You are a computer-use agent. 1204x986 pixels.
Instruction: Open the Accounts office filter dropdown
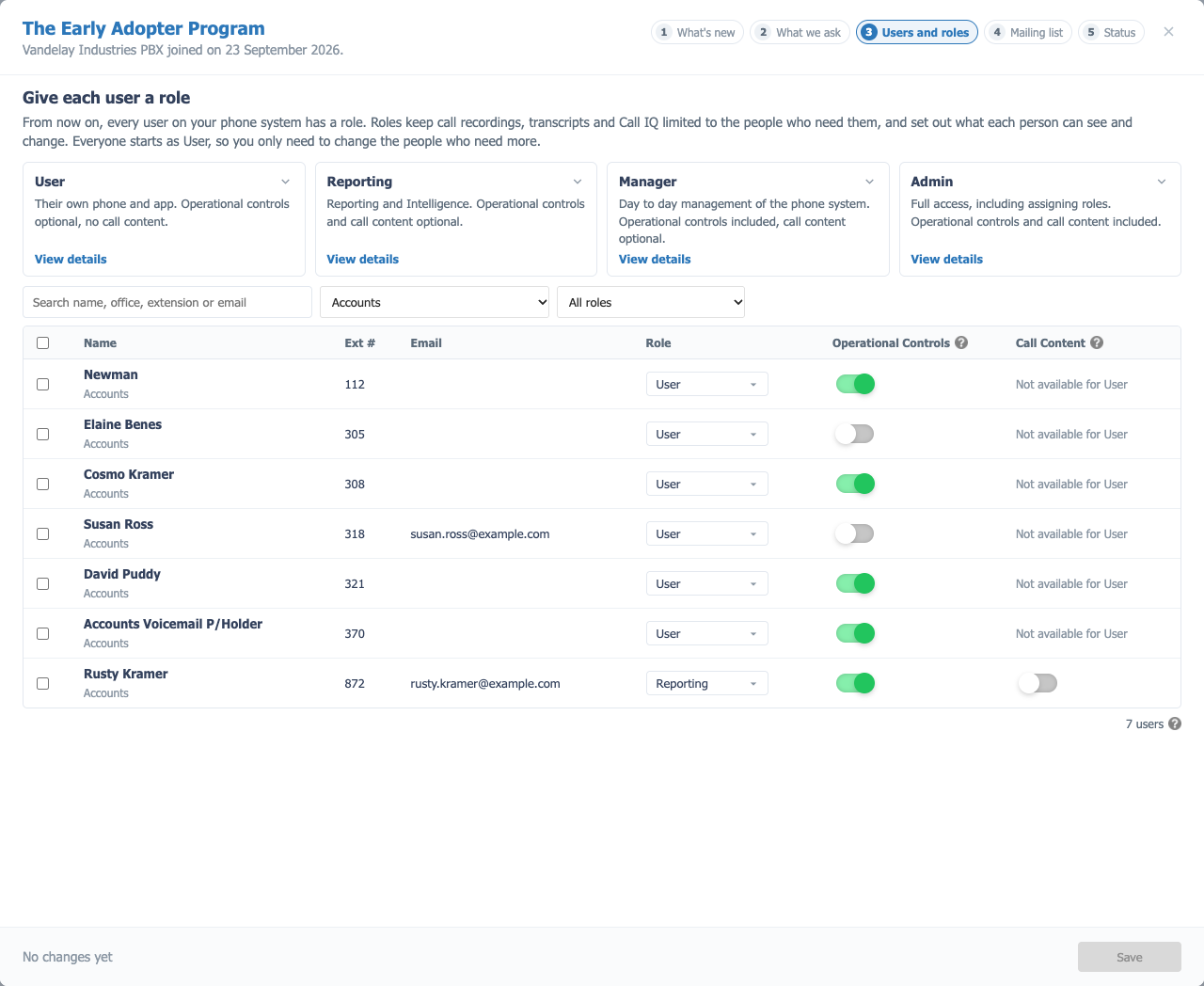[435, 302]
